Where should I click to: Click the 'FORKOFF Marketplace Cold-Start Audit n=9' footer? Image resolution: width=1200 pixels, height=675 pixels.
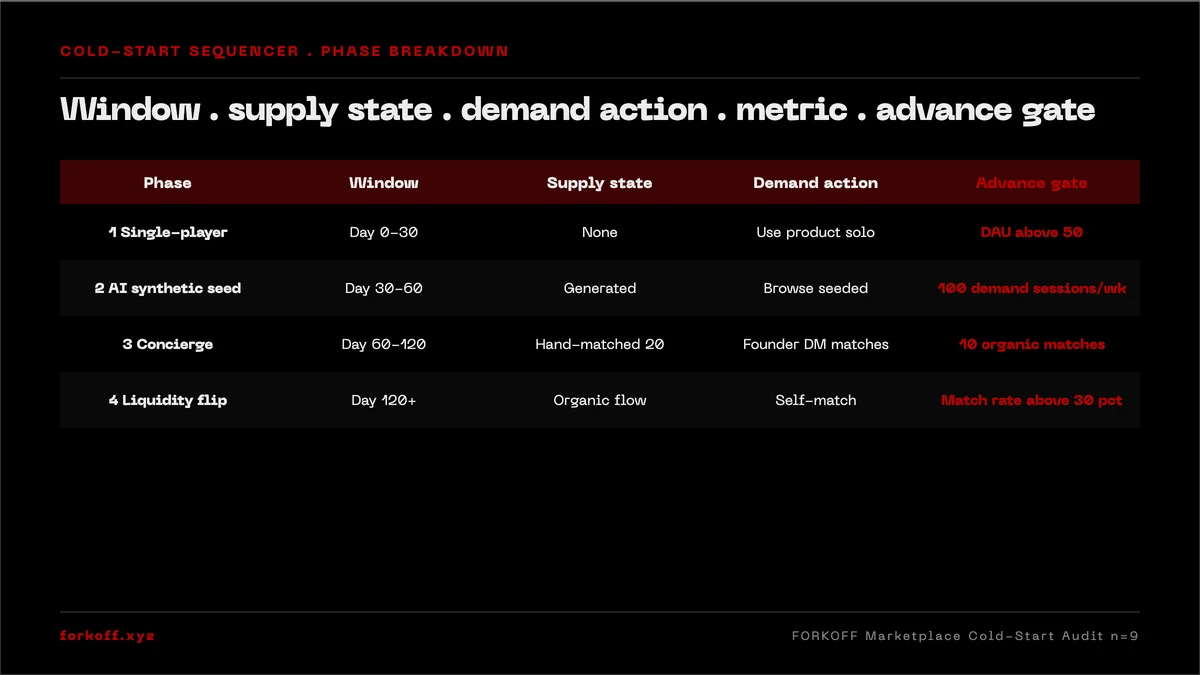(x=965, y=636)
